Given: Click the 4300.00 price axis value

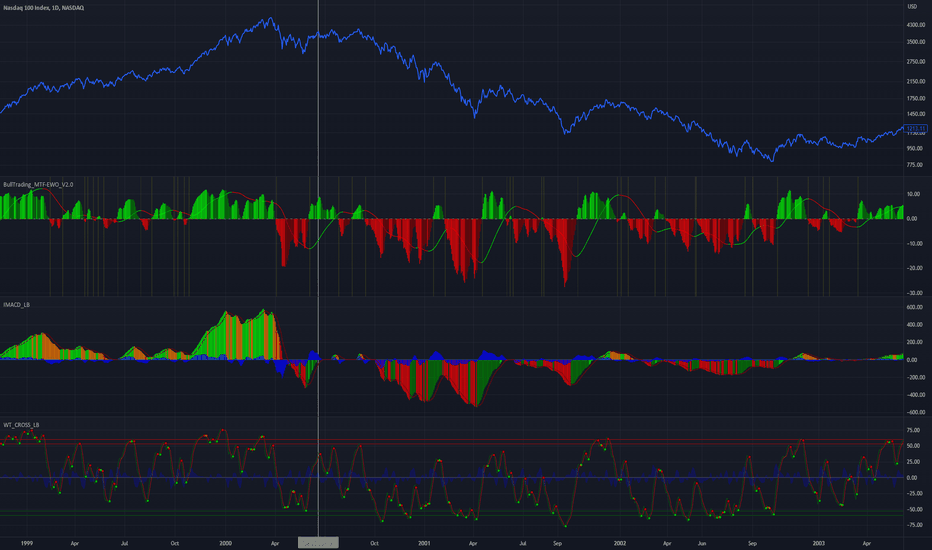Looking at the screenshot, I should [x=916, y=25].
